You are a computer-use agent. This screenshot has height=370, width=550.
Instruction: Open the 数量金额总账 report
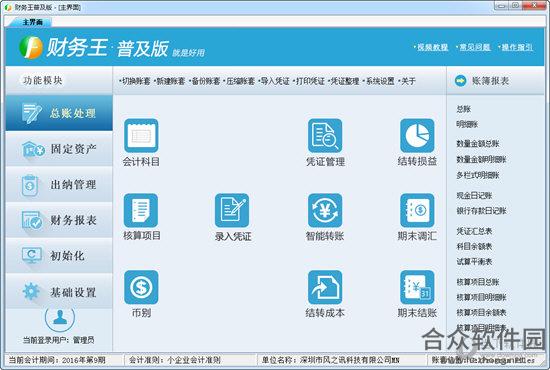coord(477,143)
